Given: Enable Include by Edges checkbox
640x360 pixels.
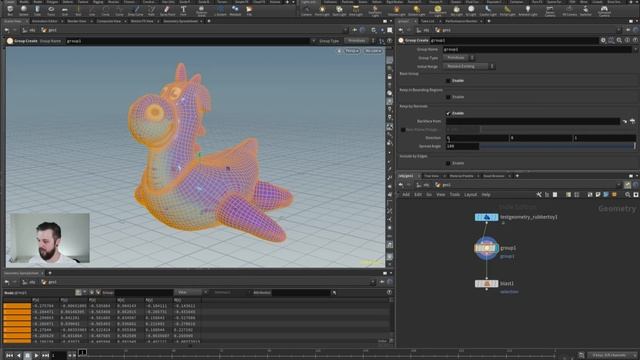Looking at the screenshot, I should pyautogui.click(x=448, y=163).
